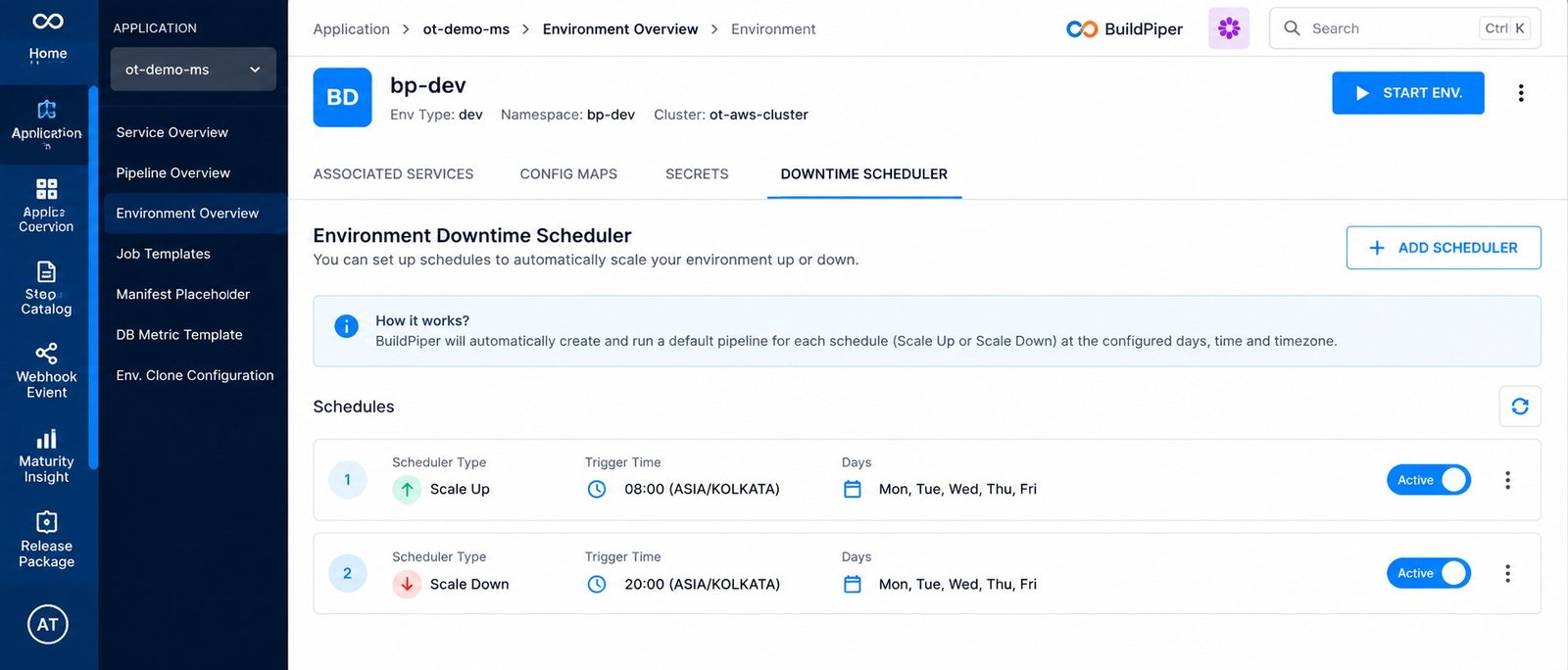Select the Downtime Scheduler tab

point(863,173)
